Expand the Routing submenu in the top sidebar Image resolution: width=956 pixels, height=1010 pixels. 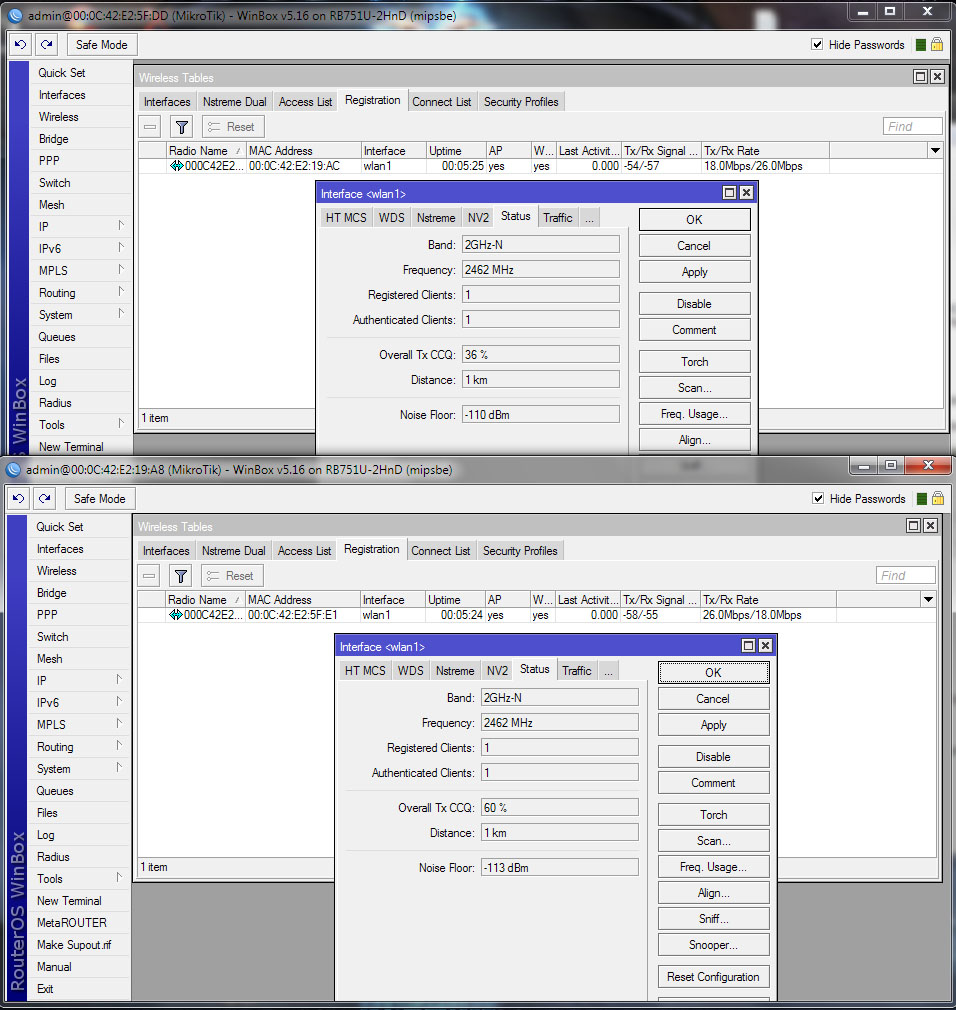click(121, 292)
